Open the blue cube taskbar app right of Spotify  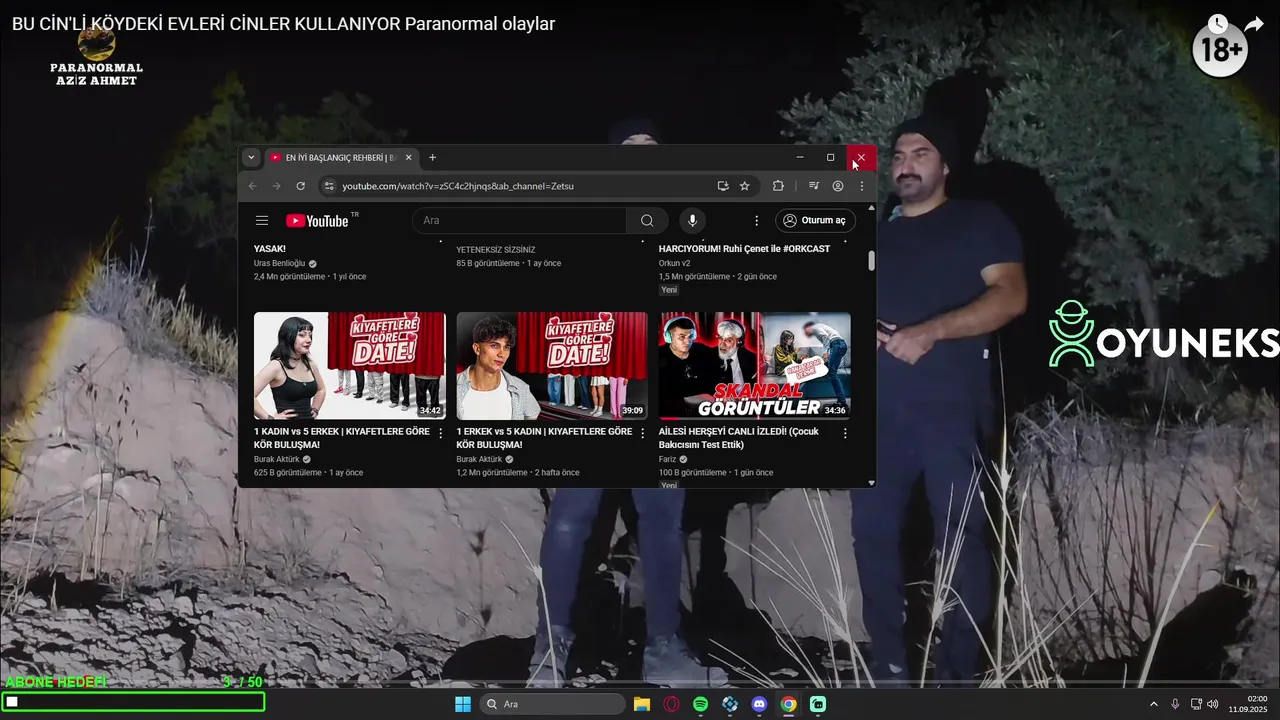click(730, 704)
